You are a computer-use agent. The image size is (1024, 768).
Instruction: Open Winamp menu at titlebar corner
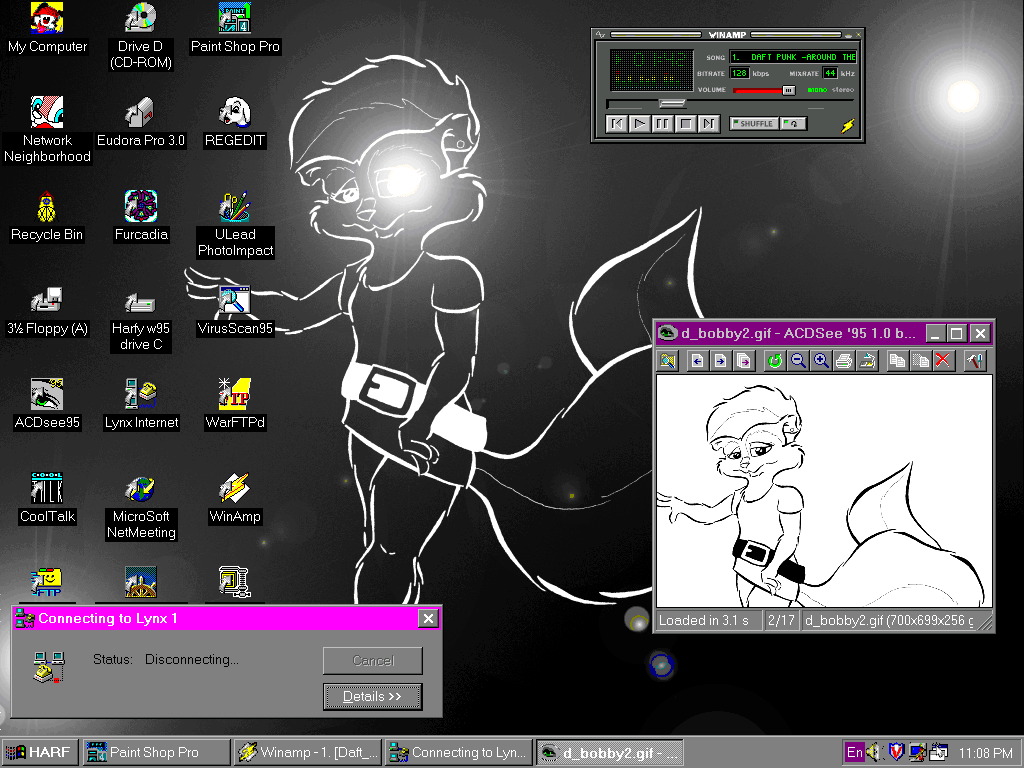[601, 35]
